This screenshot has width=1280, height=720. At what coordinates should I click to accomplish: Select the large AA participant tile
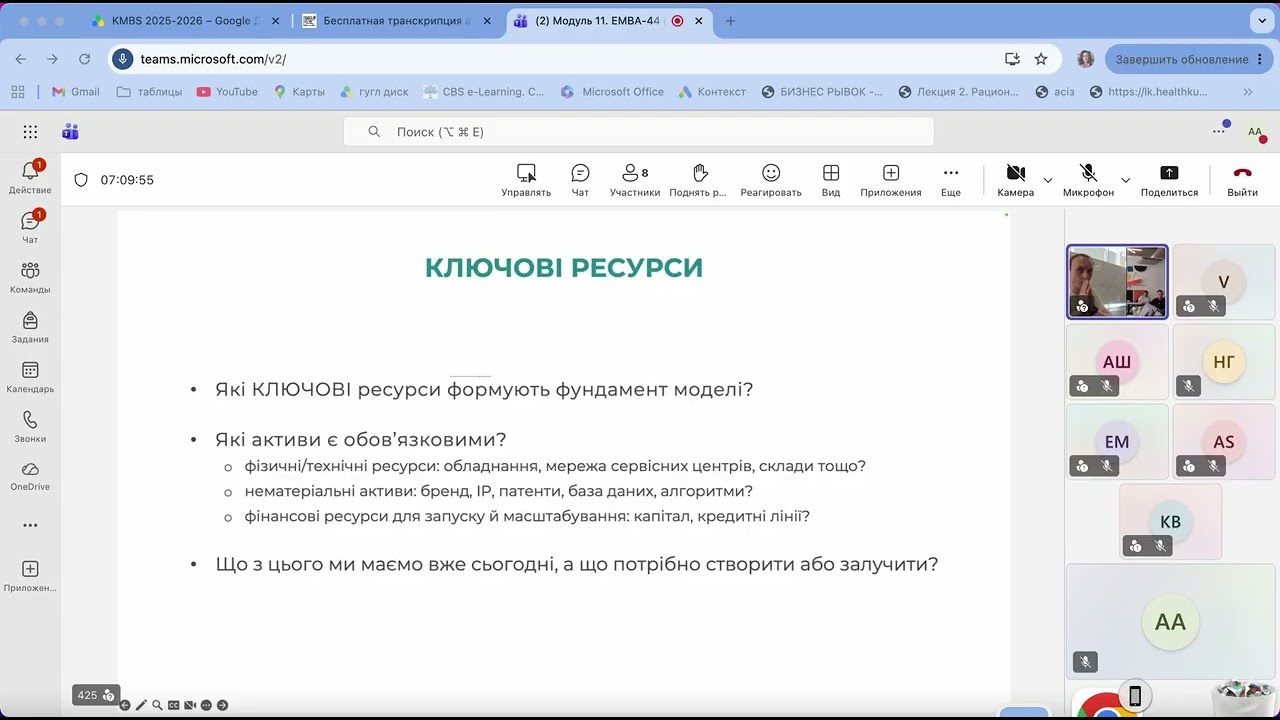(1170, 621)
